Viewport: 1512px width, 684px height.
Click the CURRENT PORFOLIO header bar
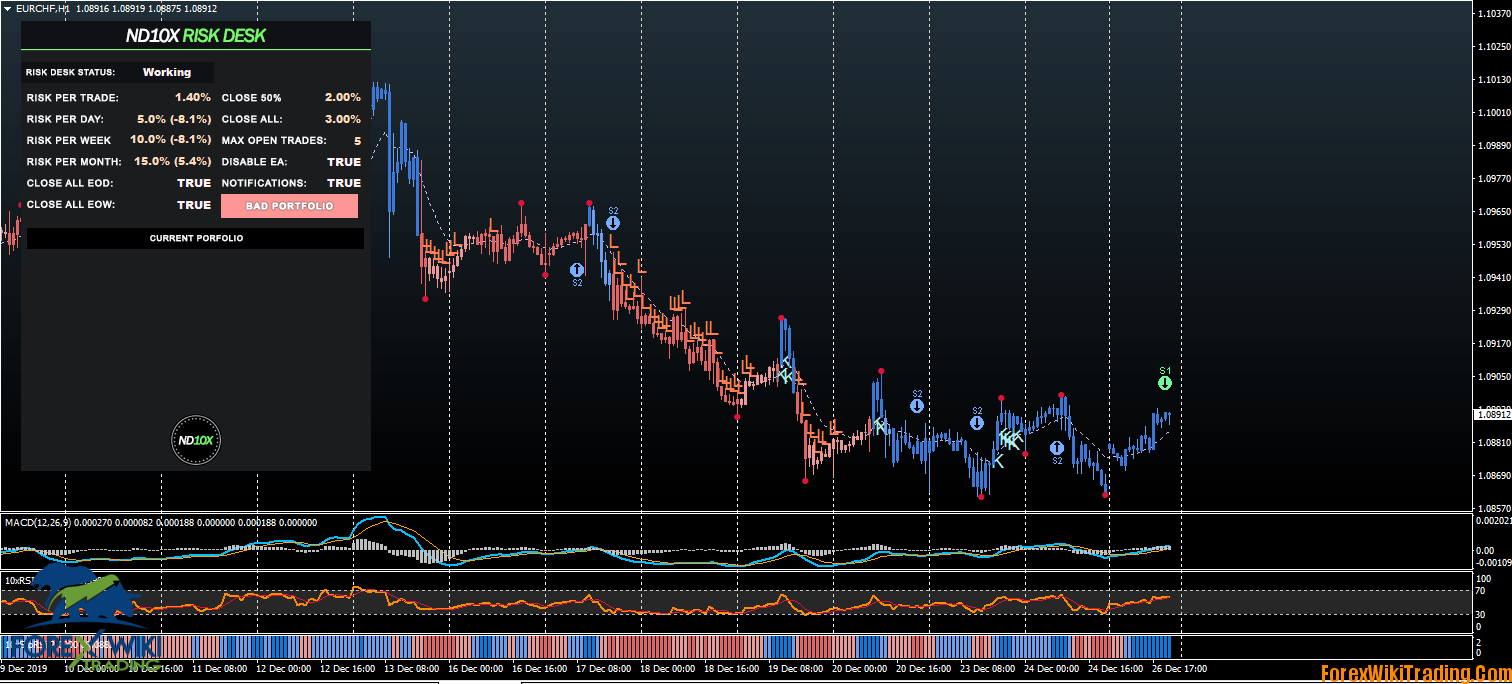pyautogui.click(x=196, y=239)
